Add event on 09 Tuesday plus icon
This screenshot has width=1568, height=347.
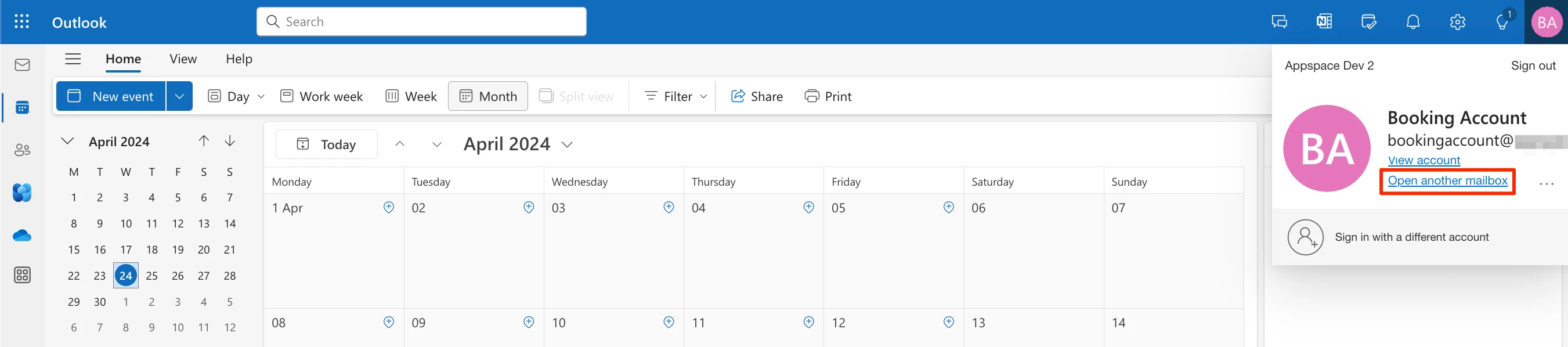coord(528,322)
